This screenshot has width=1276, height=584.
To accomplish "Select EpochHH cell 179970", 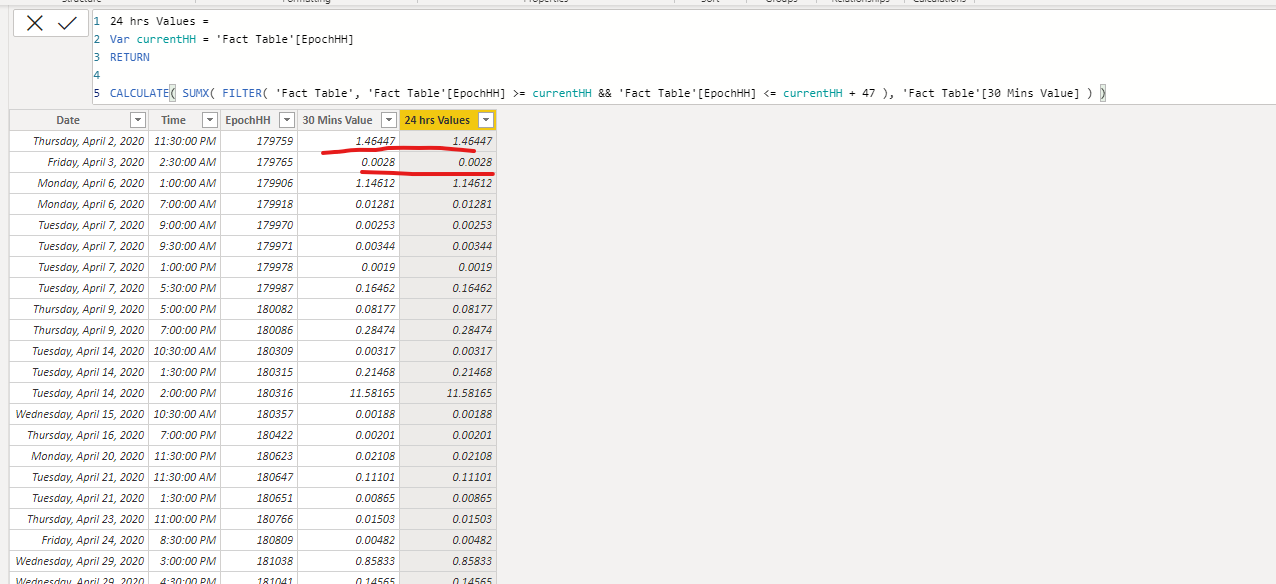I will [x=258, y=225].
